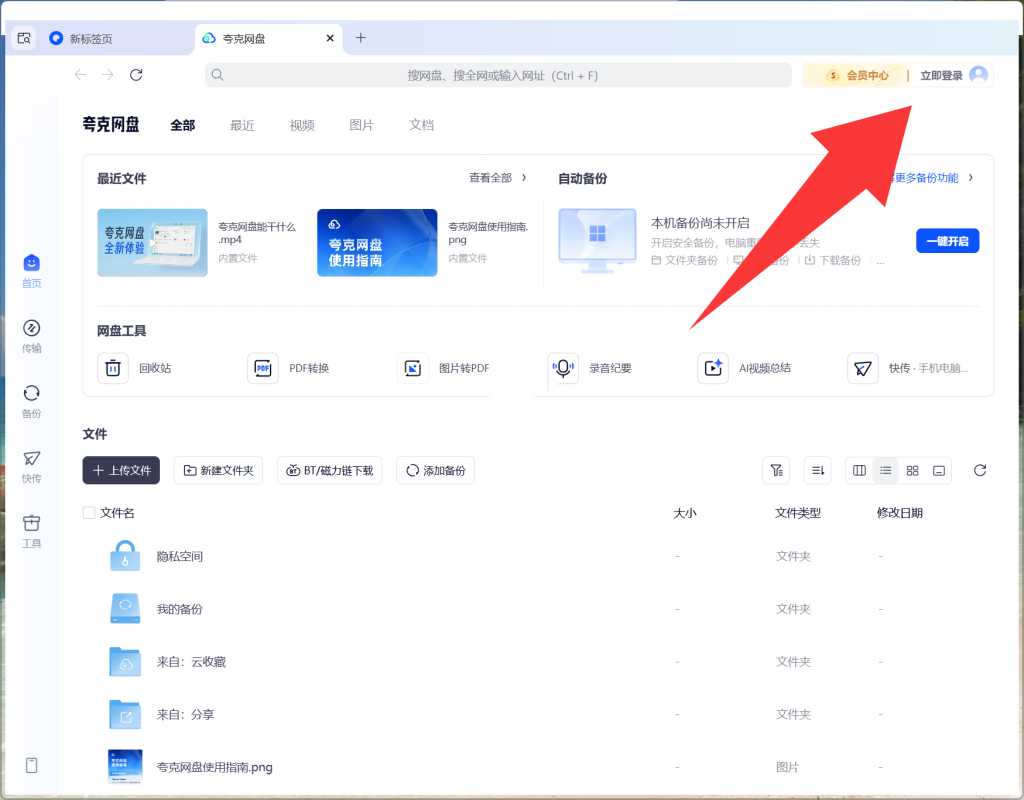
Task: Open the 工具 tools sidebar icon
Action: (31, 531)
